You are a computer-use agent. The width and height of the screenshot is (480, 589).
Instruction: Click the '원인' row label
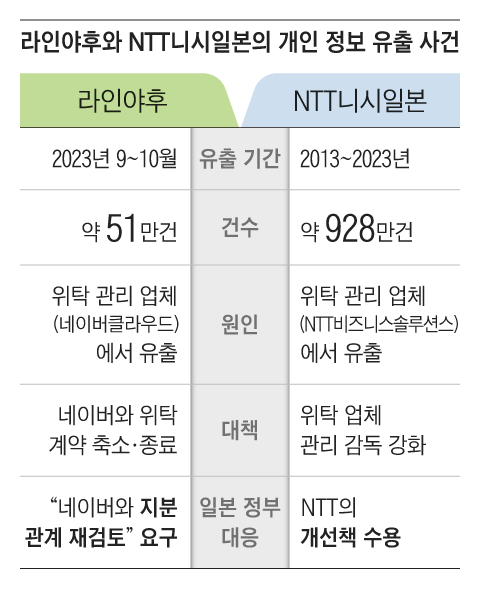(240, 324)
